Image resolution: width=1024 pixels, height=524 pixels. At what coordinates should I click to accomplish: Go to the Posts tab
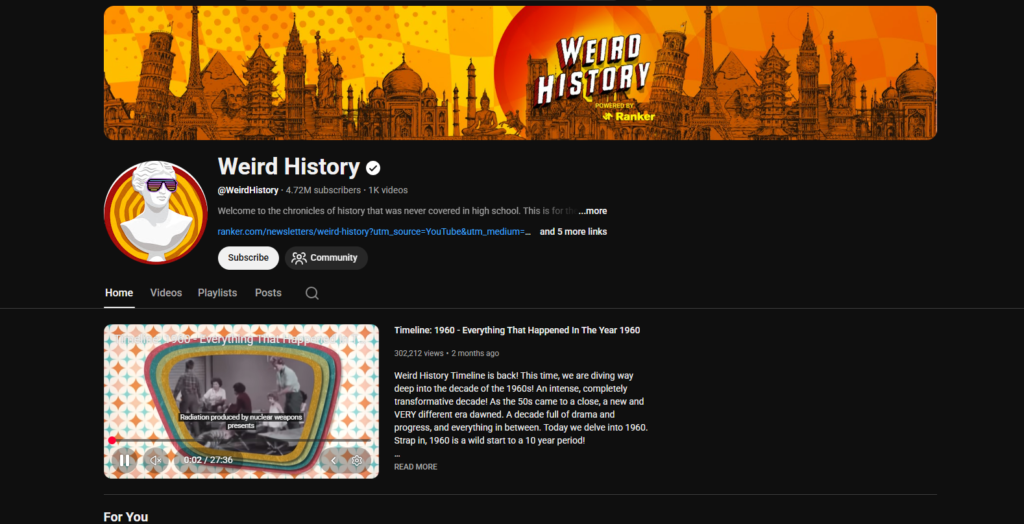[x=268, y=293]
